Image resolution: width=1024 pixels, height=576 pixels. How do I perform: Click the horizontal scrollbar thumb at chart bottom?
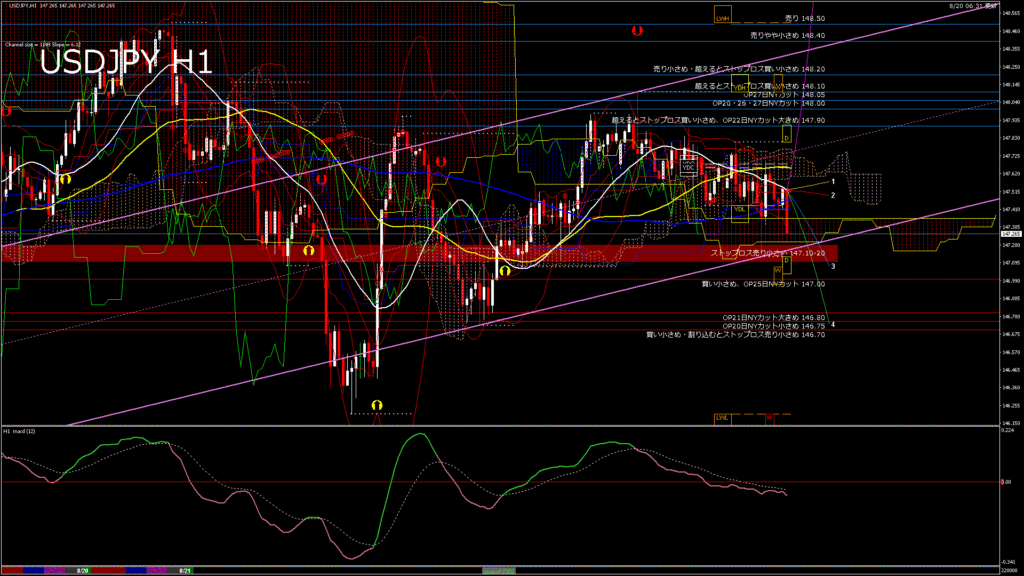[500, 569]
